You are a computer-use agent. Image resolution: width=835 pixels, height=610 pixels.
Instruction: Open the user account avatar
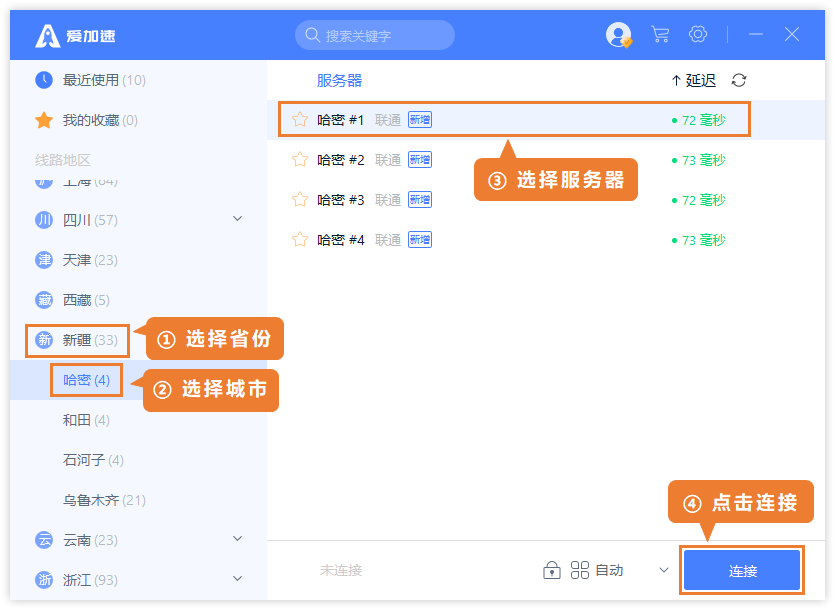[x=619, y=35]
